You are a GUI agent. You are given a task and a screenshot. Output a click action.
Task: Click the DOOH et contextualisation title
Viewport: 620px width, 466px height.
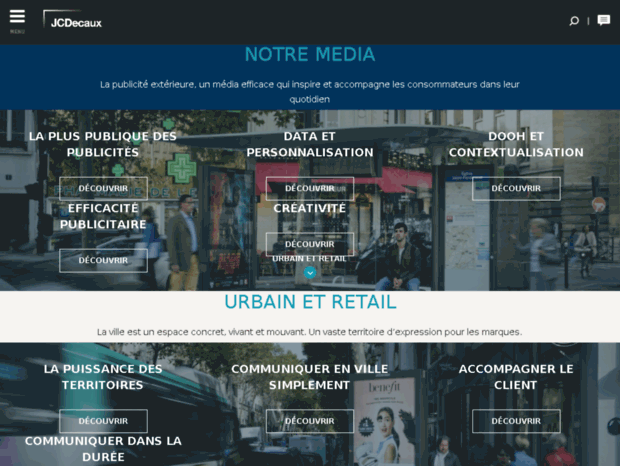click(516, 144)
